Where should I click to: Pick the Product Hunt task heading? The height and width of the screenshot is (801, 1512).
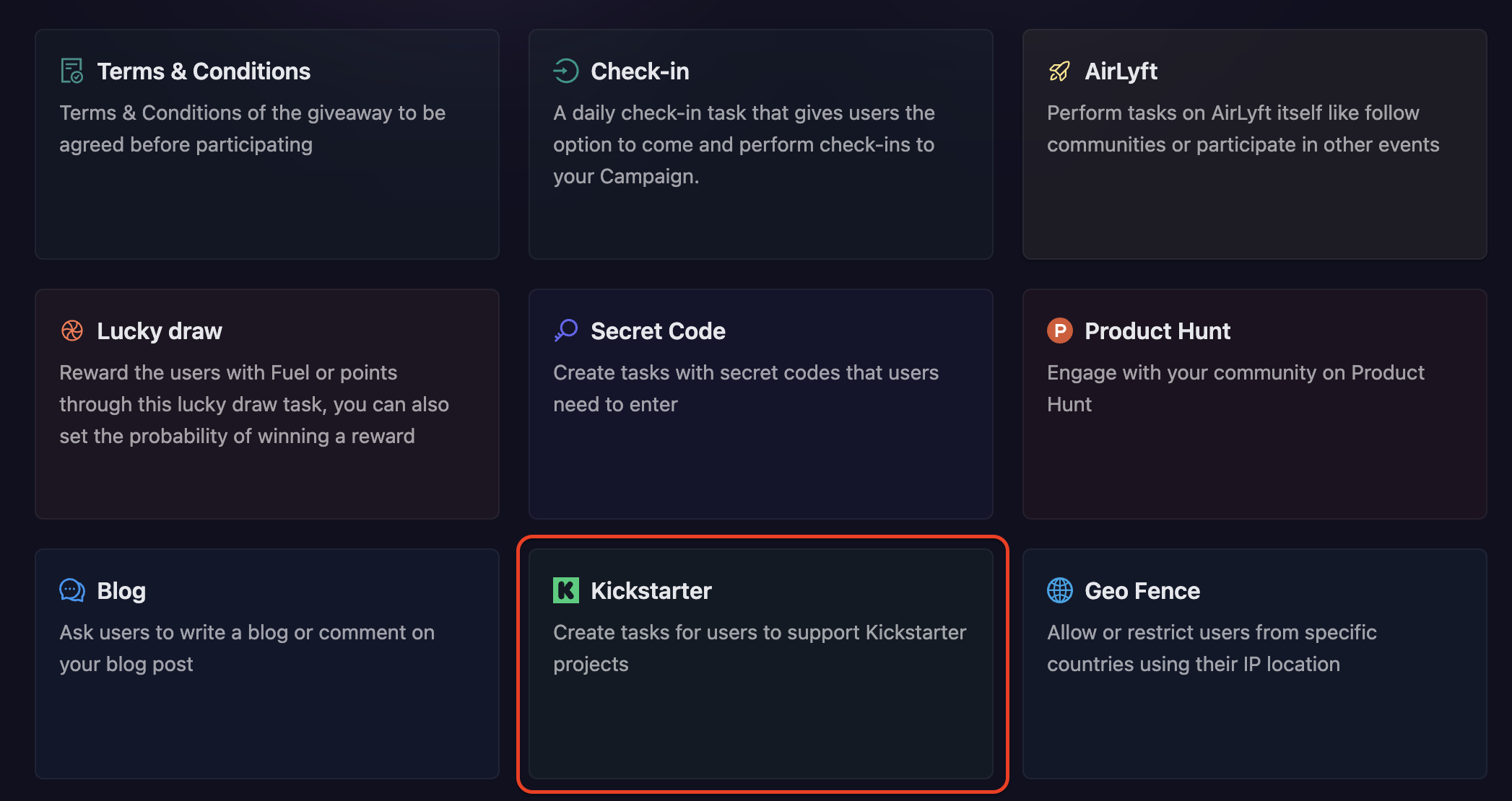pos(1157,331)
